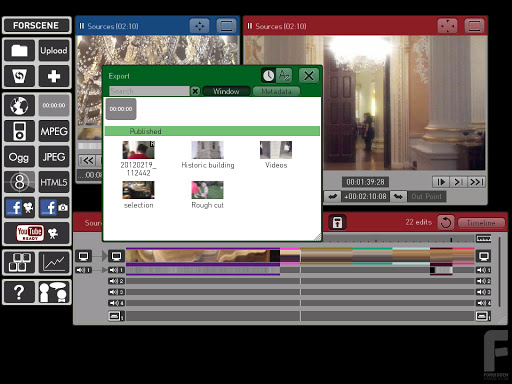Image resolution: width=512 pixels, height=384 pixels.
Task: Expand blue Sources viewer layout button
Action: [226, 26]
